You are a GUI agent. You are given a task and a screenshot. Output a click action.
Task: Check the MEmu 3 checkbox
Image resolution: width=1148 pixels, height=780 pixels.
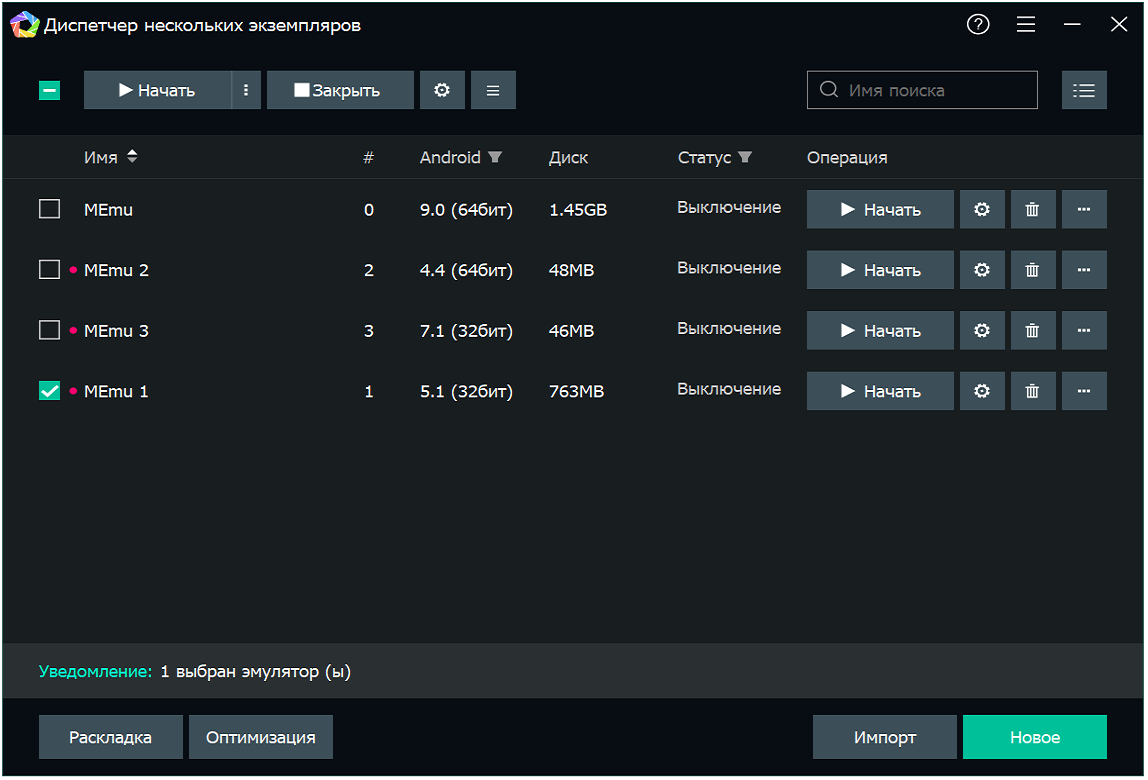(x=49, y=330)
